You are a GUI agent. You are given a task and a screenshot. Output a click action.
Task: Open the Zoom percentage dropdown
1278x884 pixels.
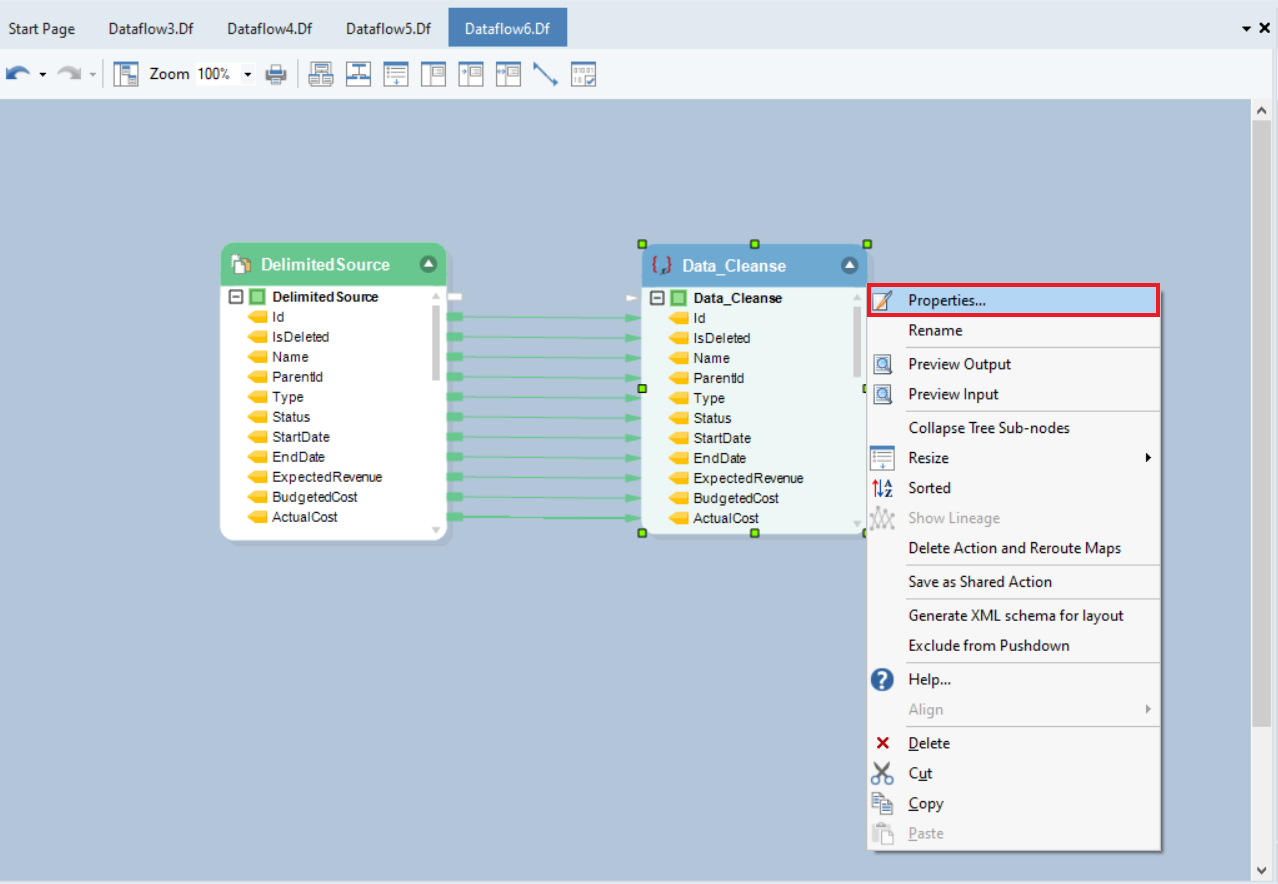coord(248,75)
